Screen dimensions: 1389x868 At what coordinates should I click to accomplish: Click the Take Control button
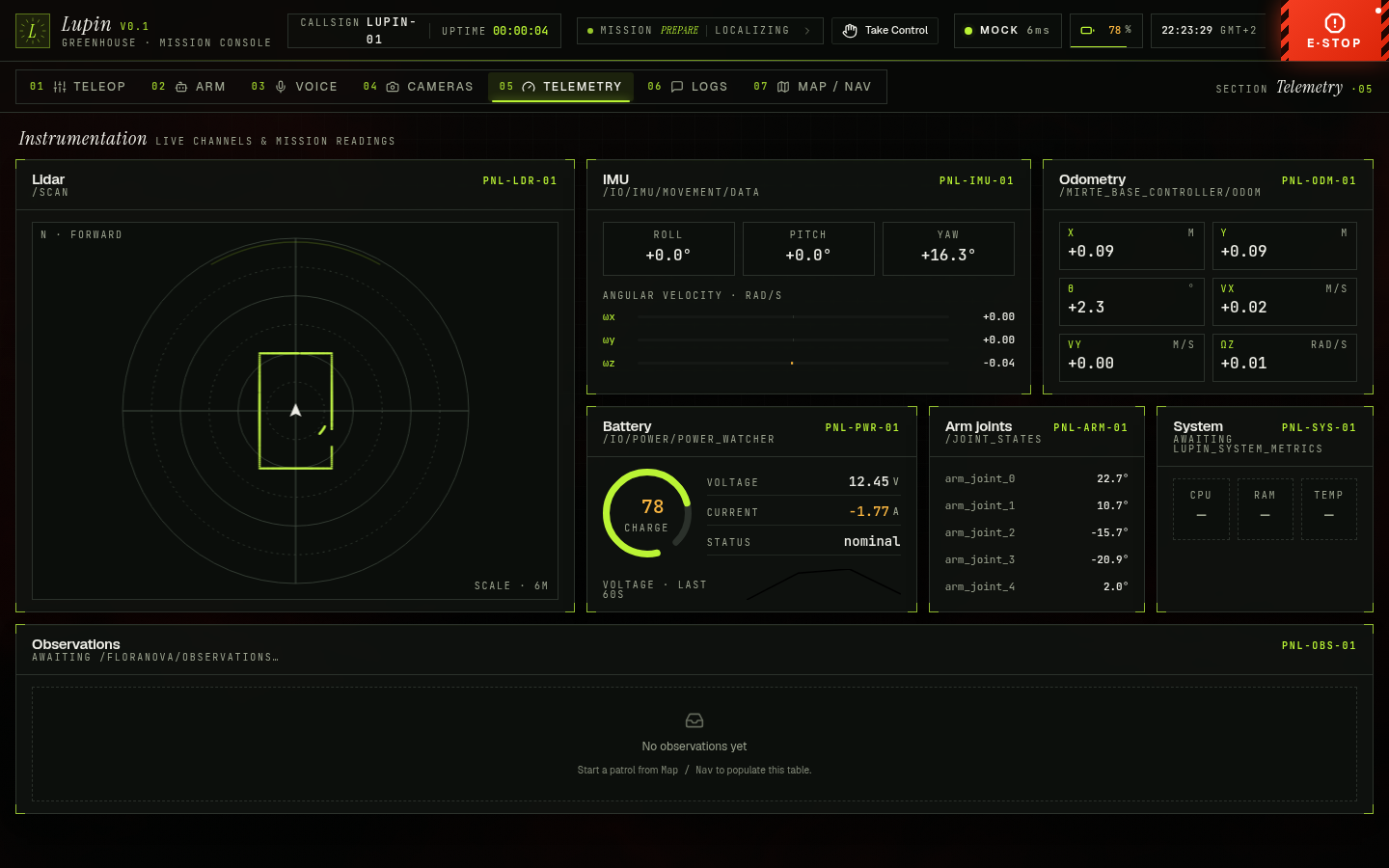coord(885,31)
